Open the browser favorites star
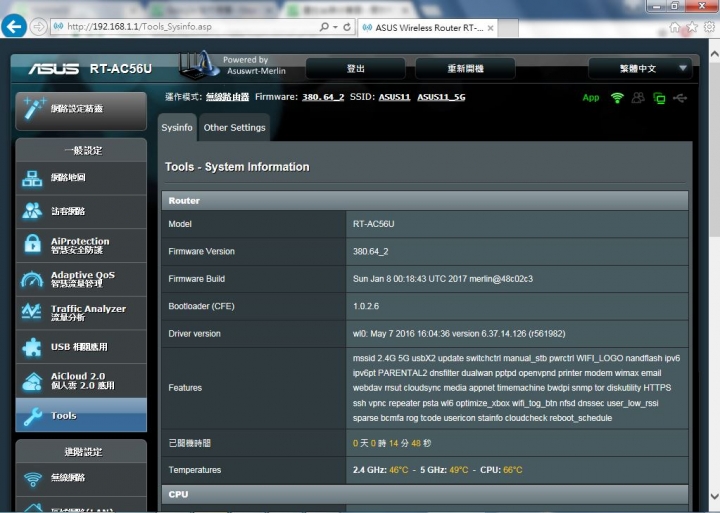 (x=692, y=27)
